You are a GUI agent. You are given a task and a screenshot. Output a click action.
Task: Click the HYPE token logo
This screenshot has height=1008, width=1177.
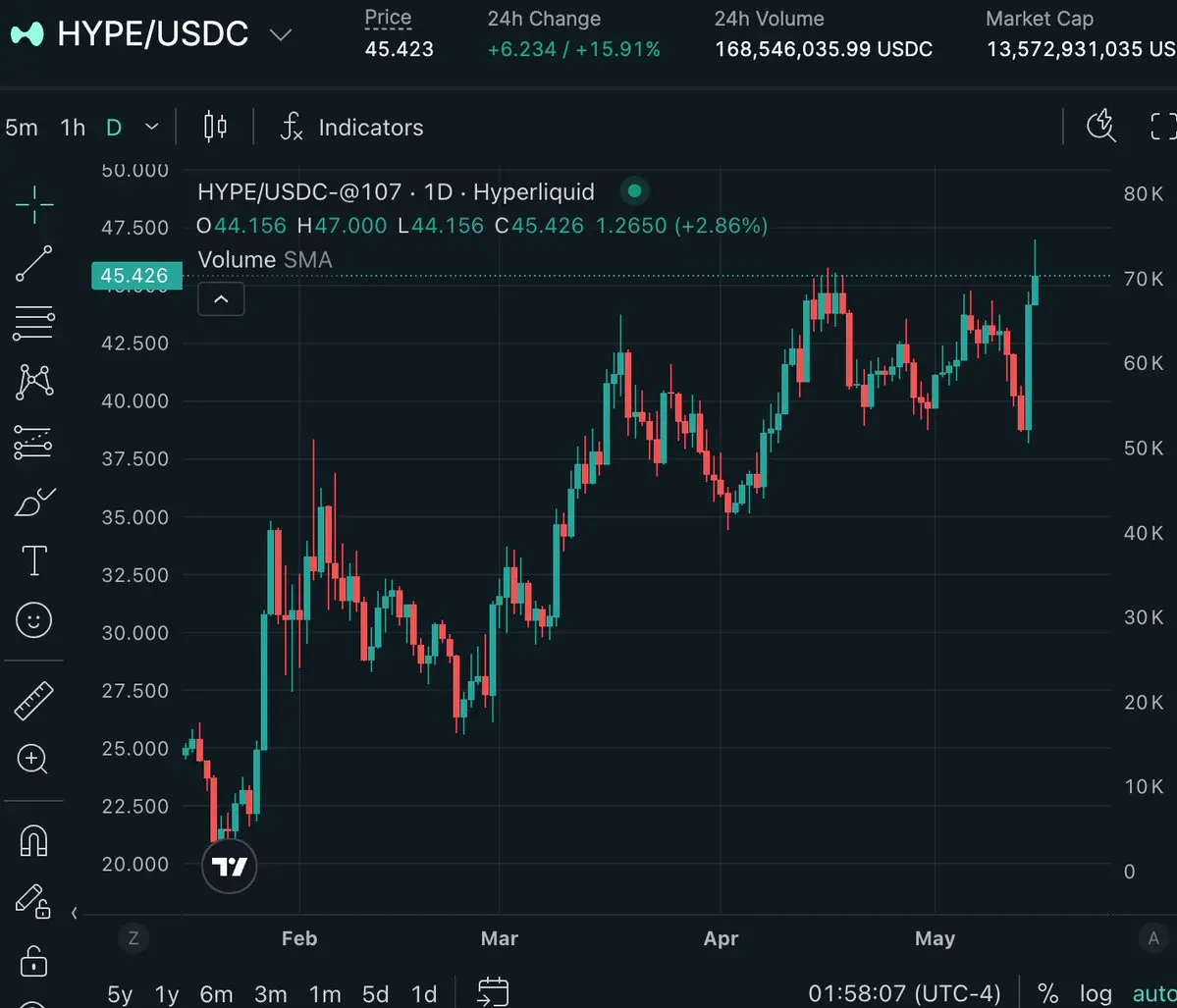[x=27, y=33]
